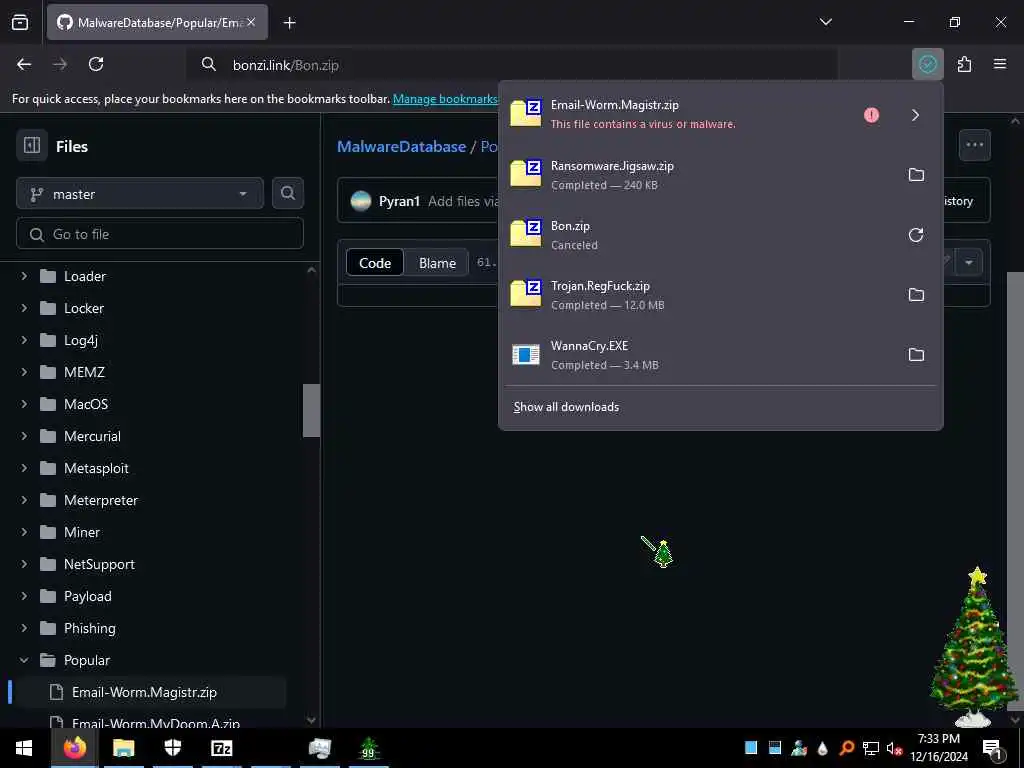Open the master branch dropdown
This screenshot has height=768, width=1024.
(140, 194)
